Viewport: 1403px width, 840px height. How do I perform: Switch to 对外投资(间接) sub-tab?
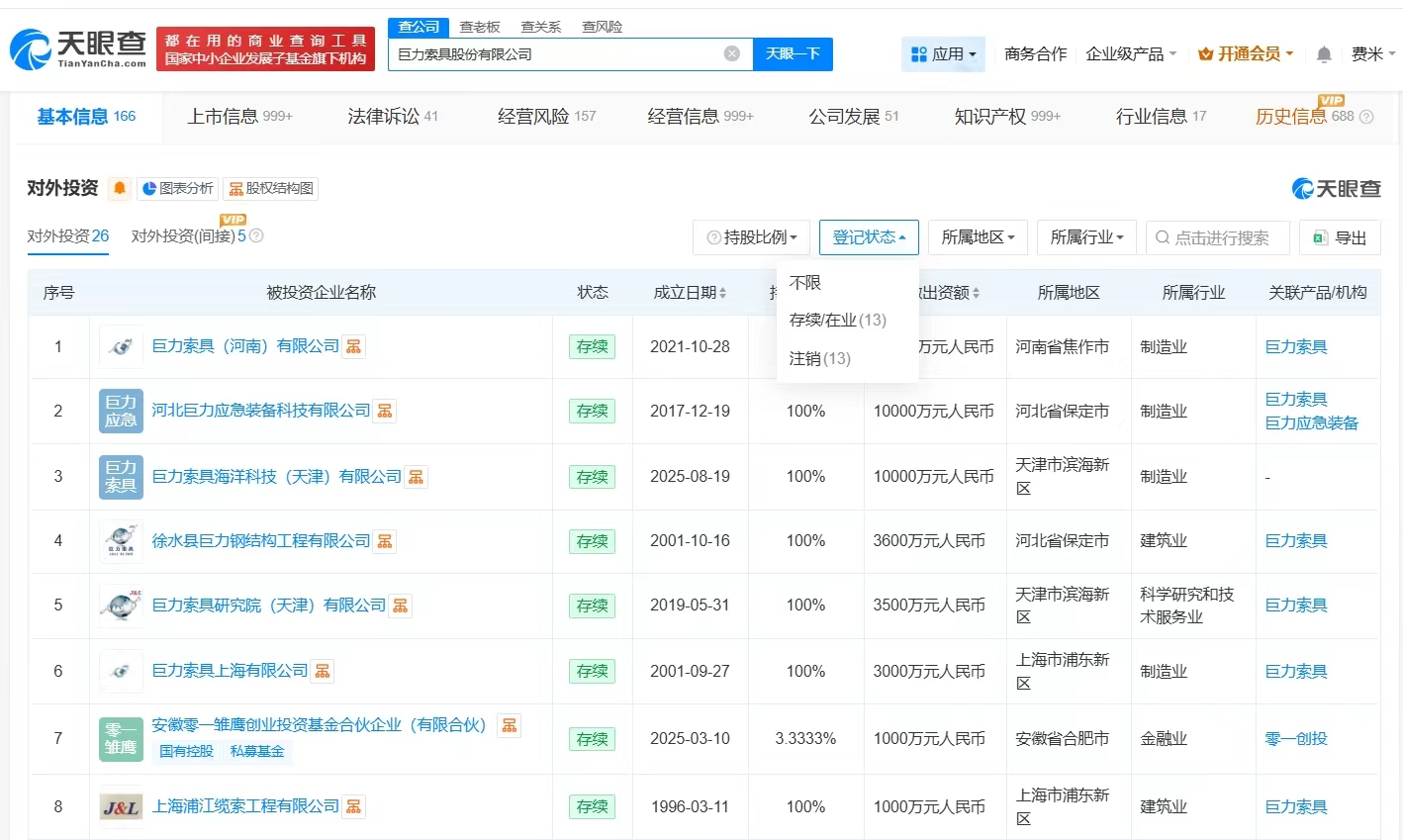[x=188, y=236]
